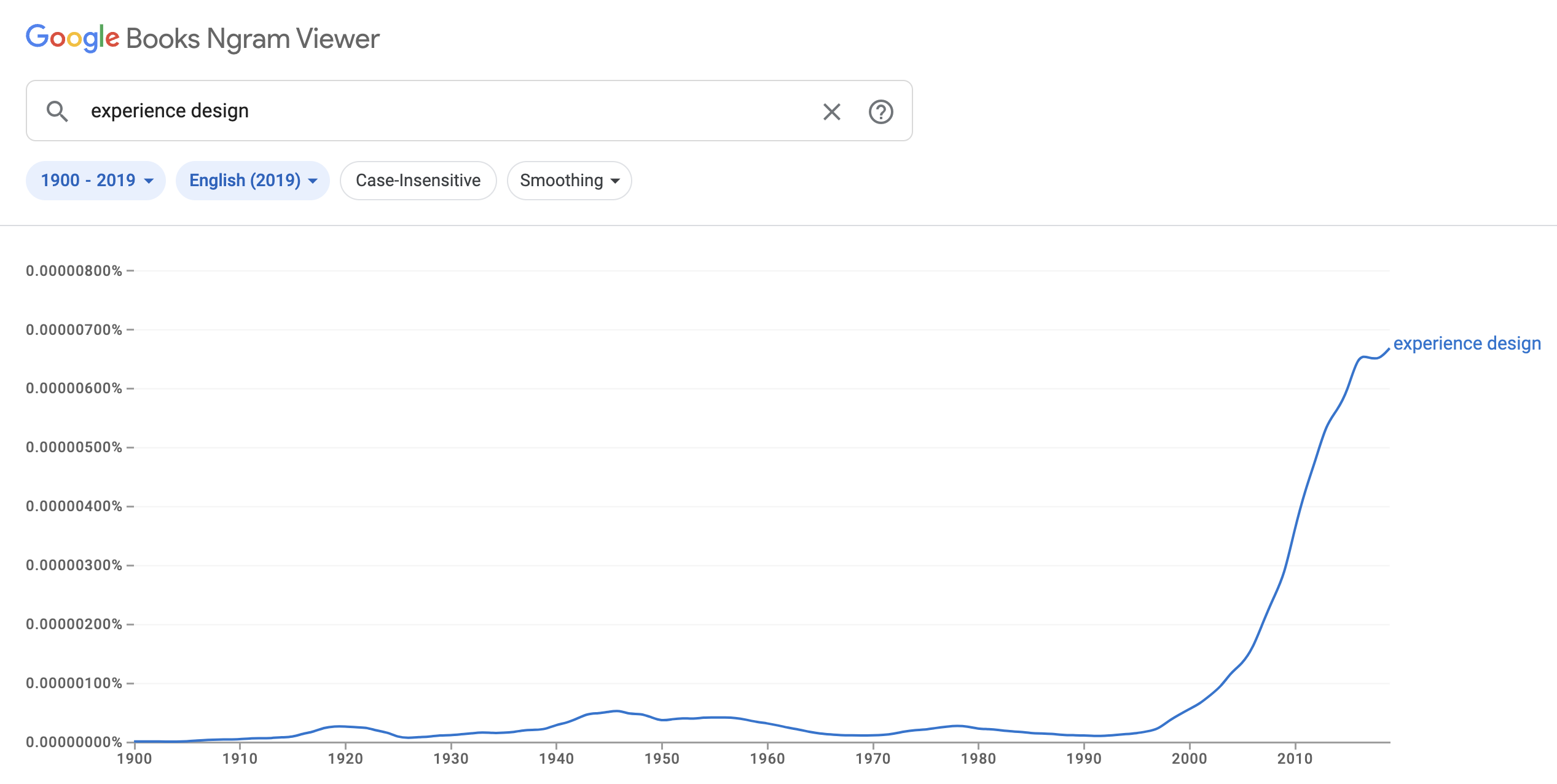Image resolution: width=1557 pixels, height=784 pixels.
Task: Click the graph line peak near 2016
Action: tap(1363, 356)
